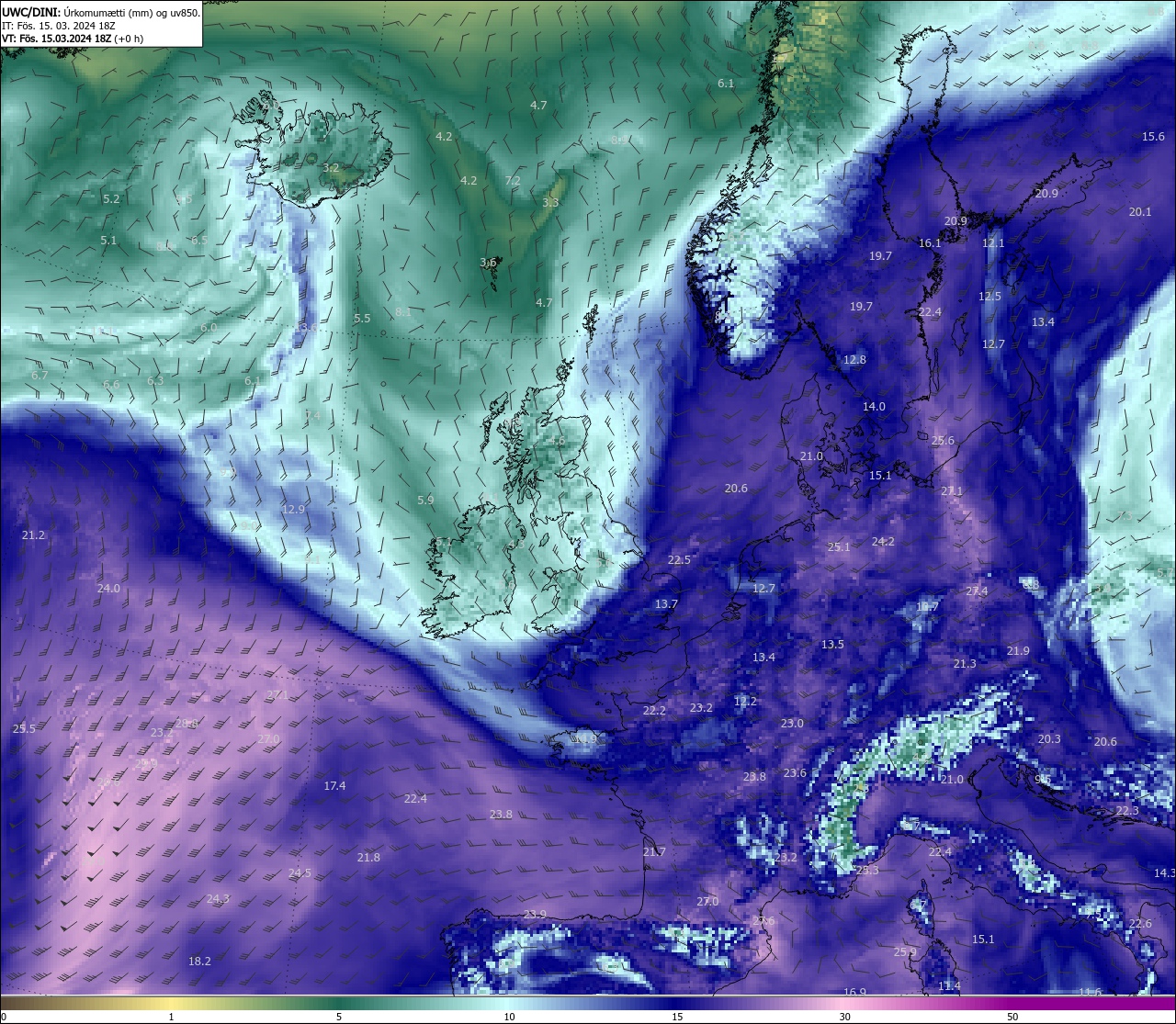Click the '1' tick on the color scale
Image resolution: width=1176 pixels, height=1024 pixels.
[172, 1017]
